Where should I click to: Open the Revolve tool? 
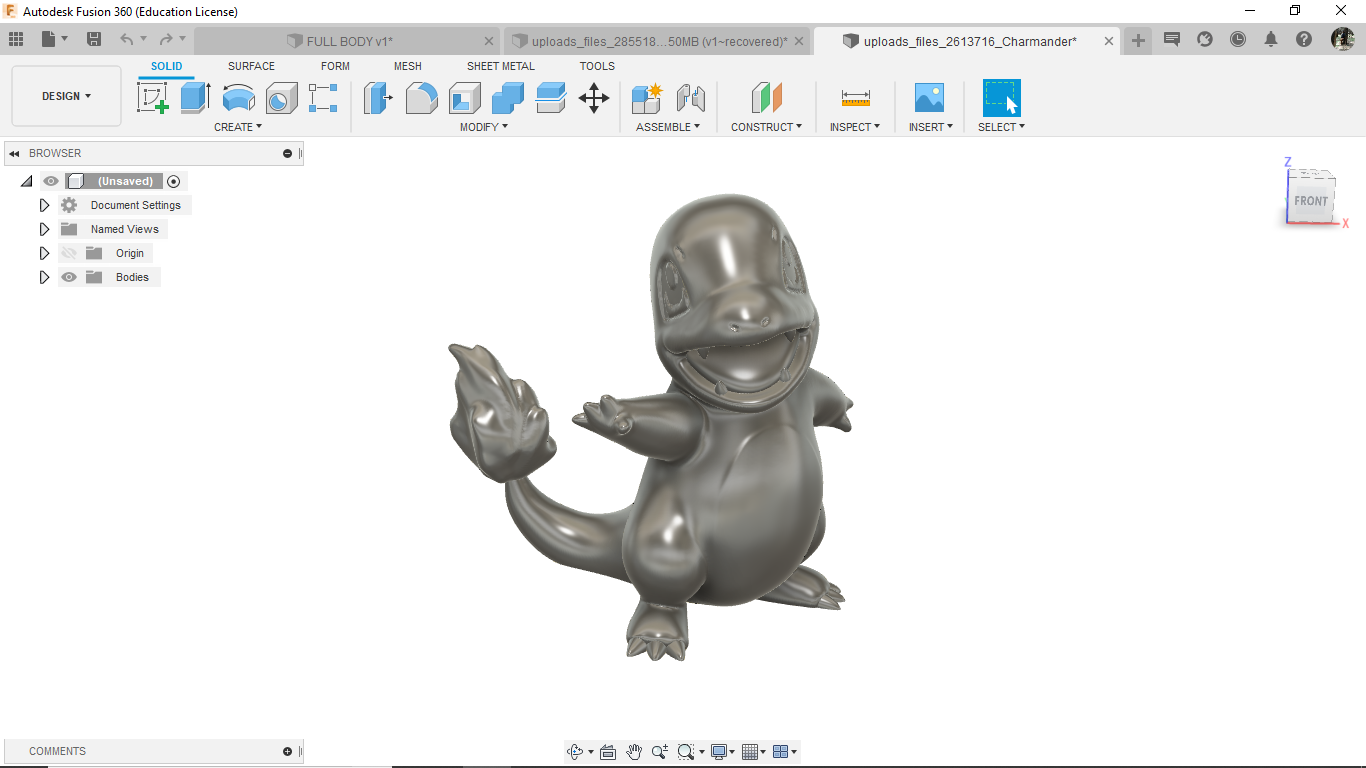[x=238, y=98]
